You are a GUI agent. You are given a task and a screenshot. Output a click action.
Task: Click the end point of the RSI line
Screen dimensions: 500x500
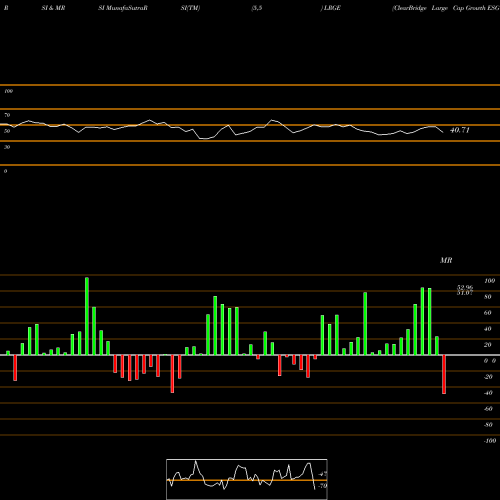(443, 133)
